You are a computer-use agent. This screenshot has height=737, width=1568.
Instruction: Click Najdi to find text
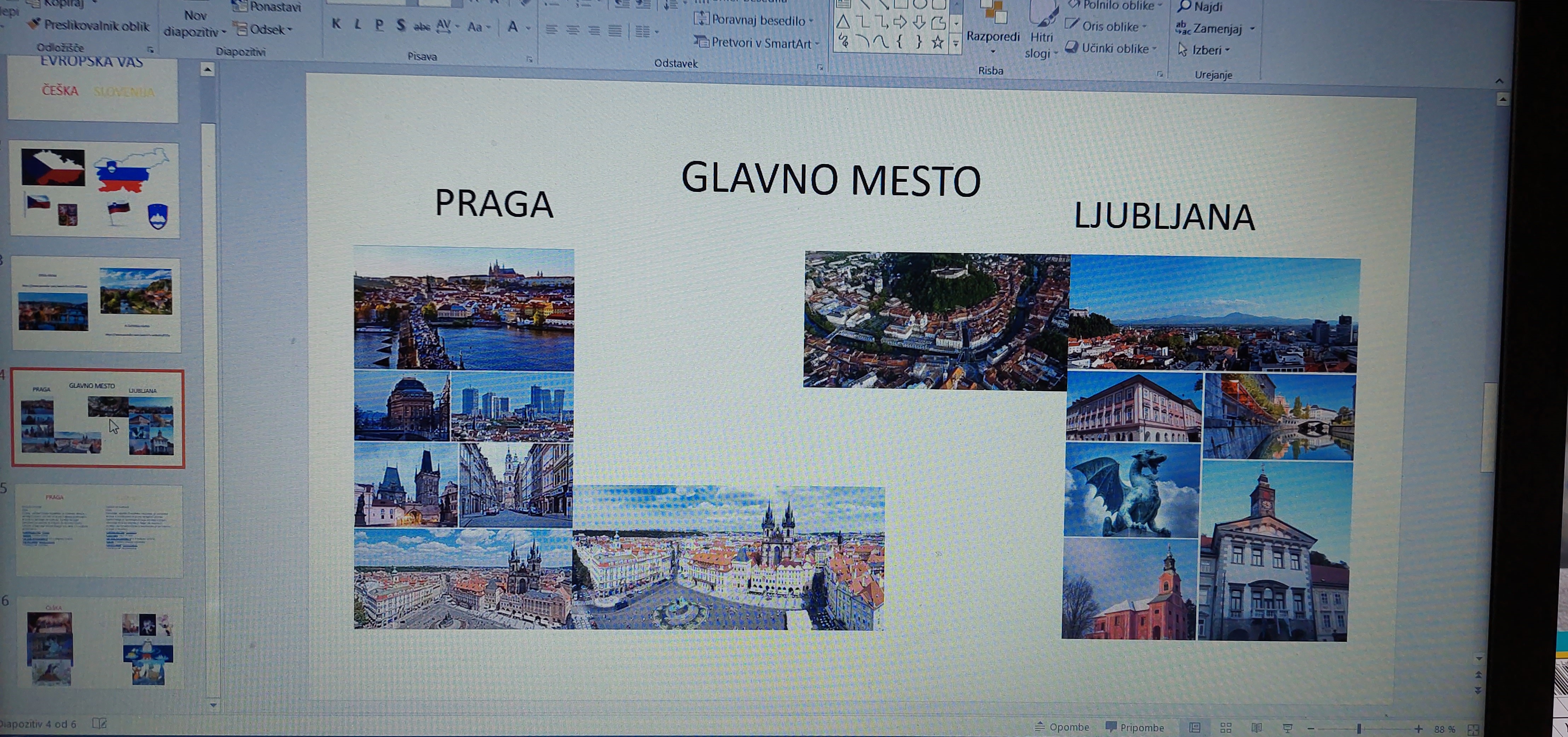1200,7
